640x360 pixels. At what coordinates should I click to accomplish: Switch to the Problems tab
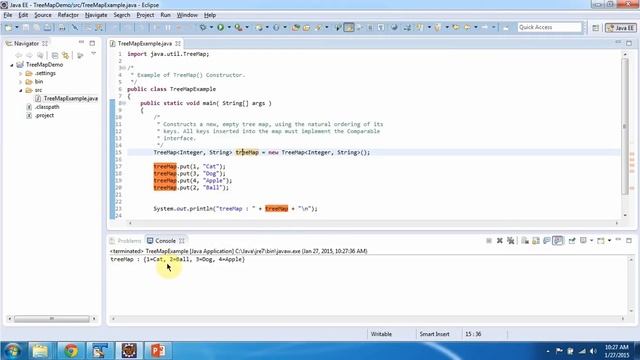(125, 241)
